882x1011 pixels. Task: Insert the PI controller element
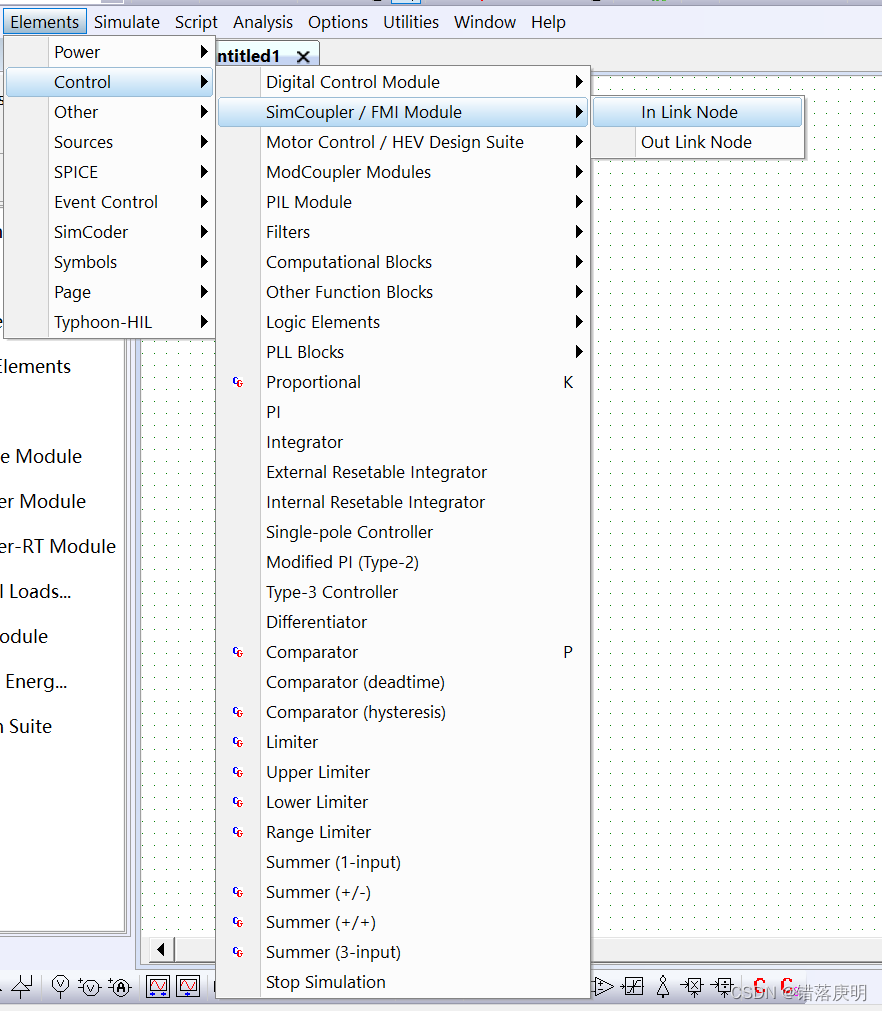click(403, 412)
